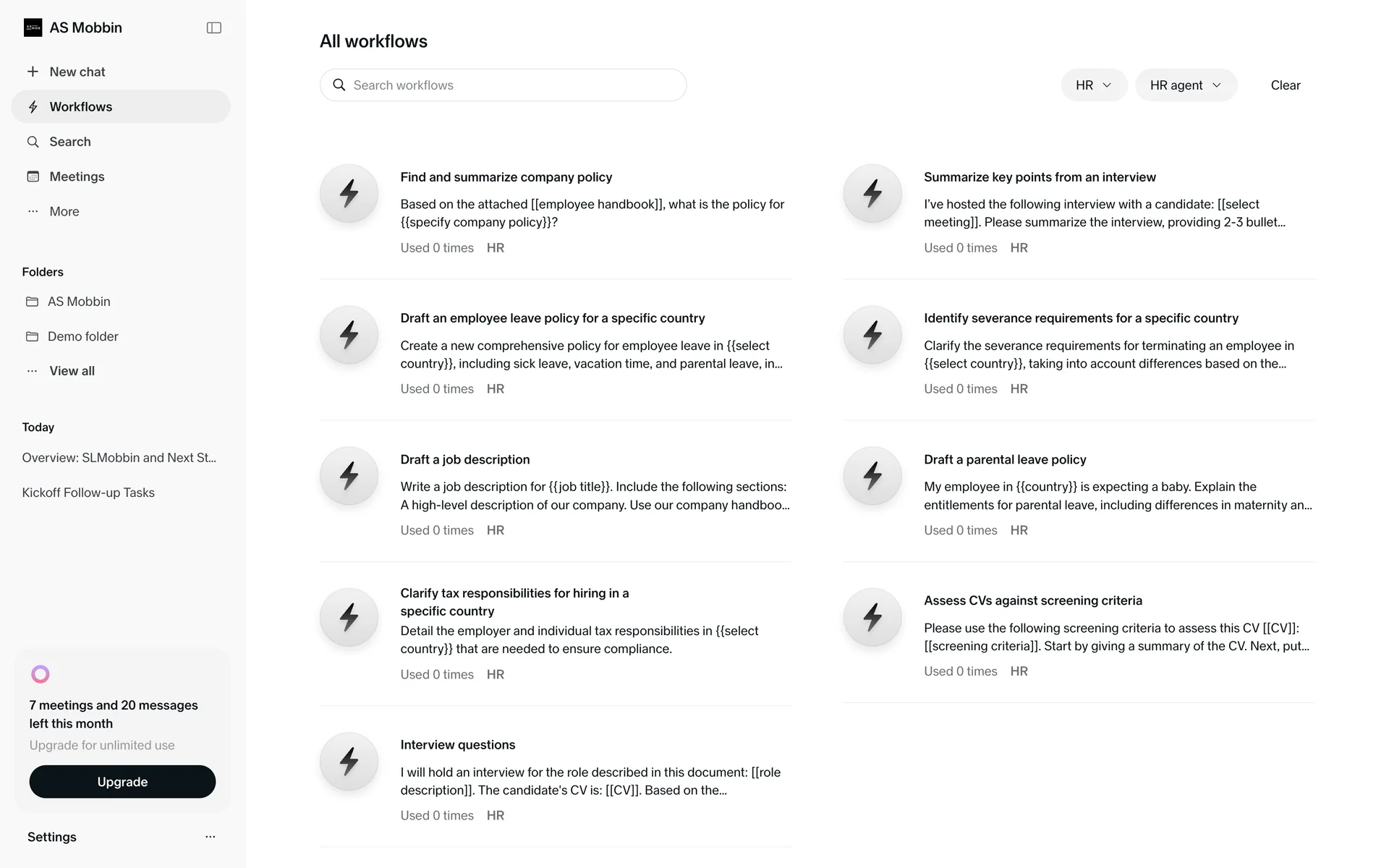This screenshot has width=1389, height=868.
Task: Click the Upgrade button
Action: pos(122,782)
